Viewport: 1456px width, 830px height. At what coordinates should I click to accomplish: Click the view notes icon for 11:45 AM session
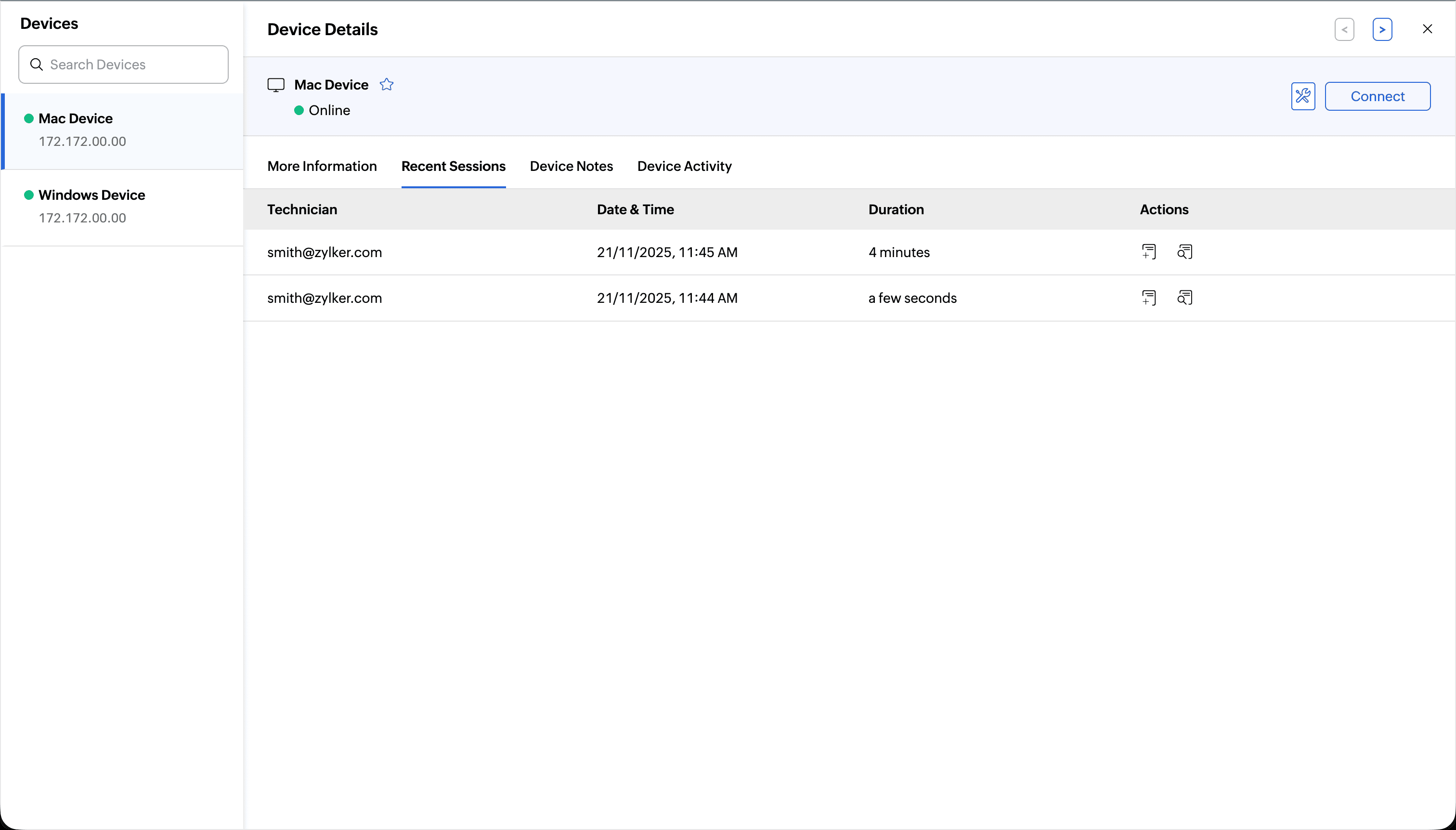coord(1184,252)
